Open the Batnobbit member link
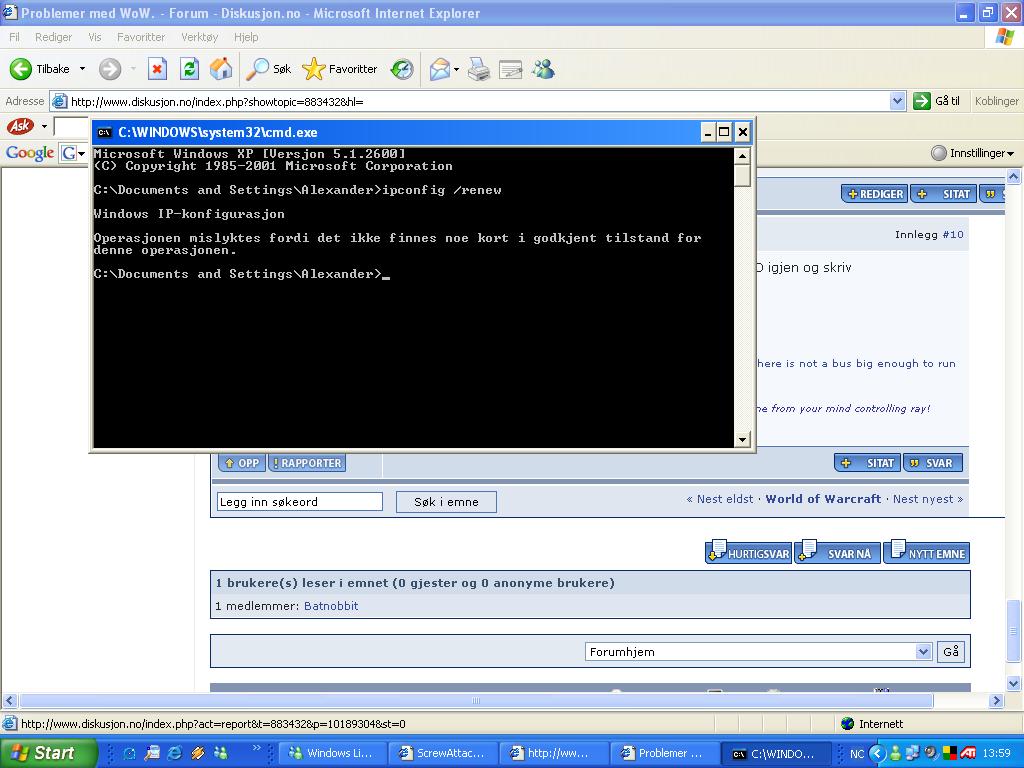1024x768 pixels. [x=330, y=606]
